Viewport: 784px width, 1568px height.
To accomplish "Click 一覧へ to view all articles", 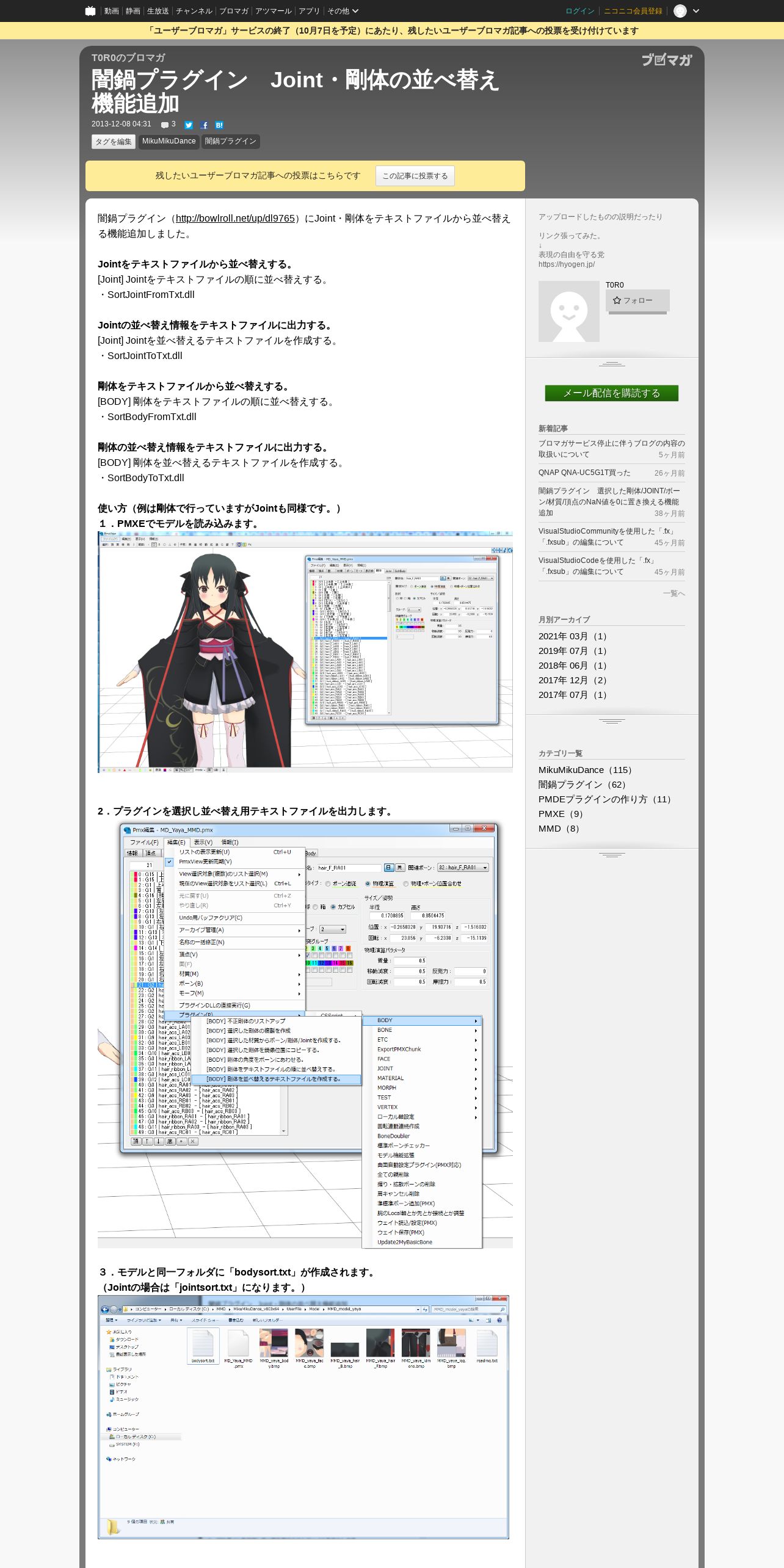I will coord(674,593).
